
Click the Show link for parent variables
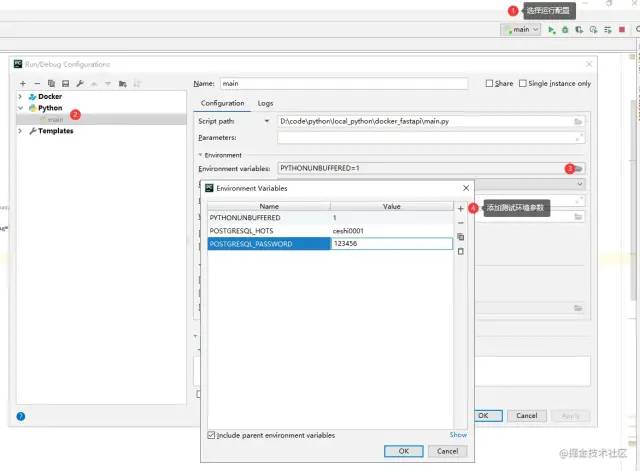pos(458,435)
